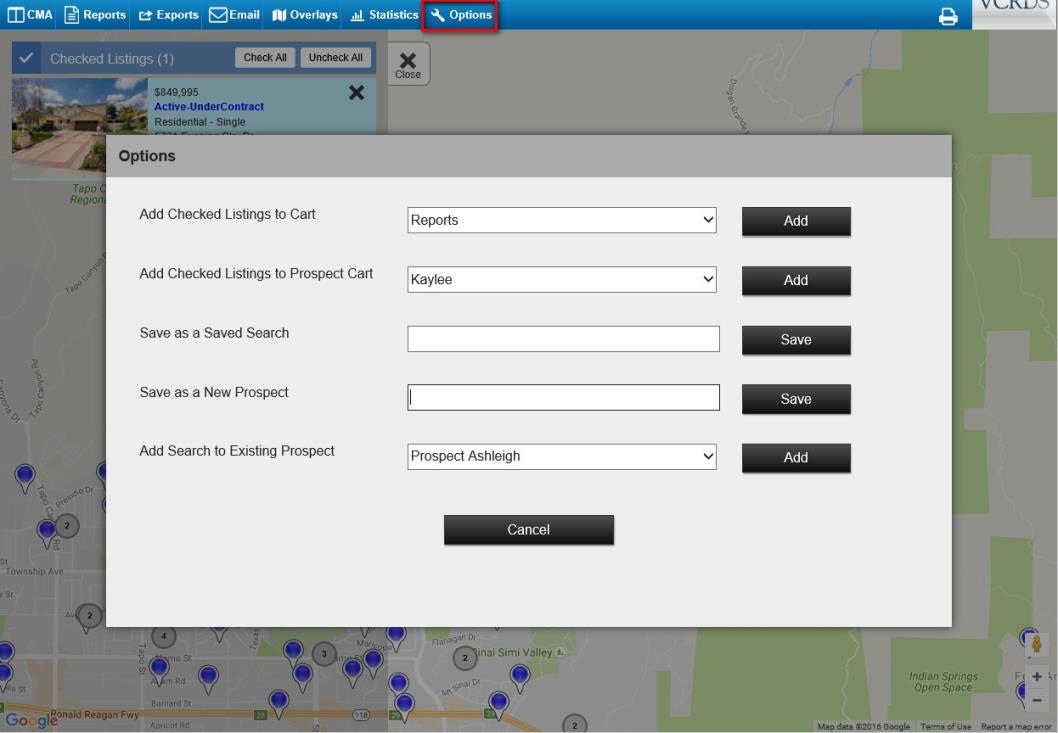Open Report a map error link
This screenshot has height=733, width=1058.
1016,727
